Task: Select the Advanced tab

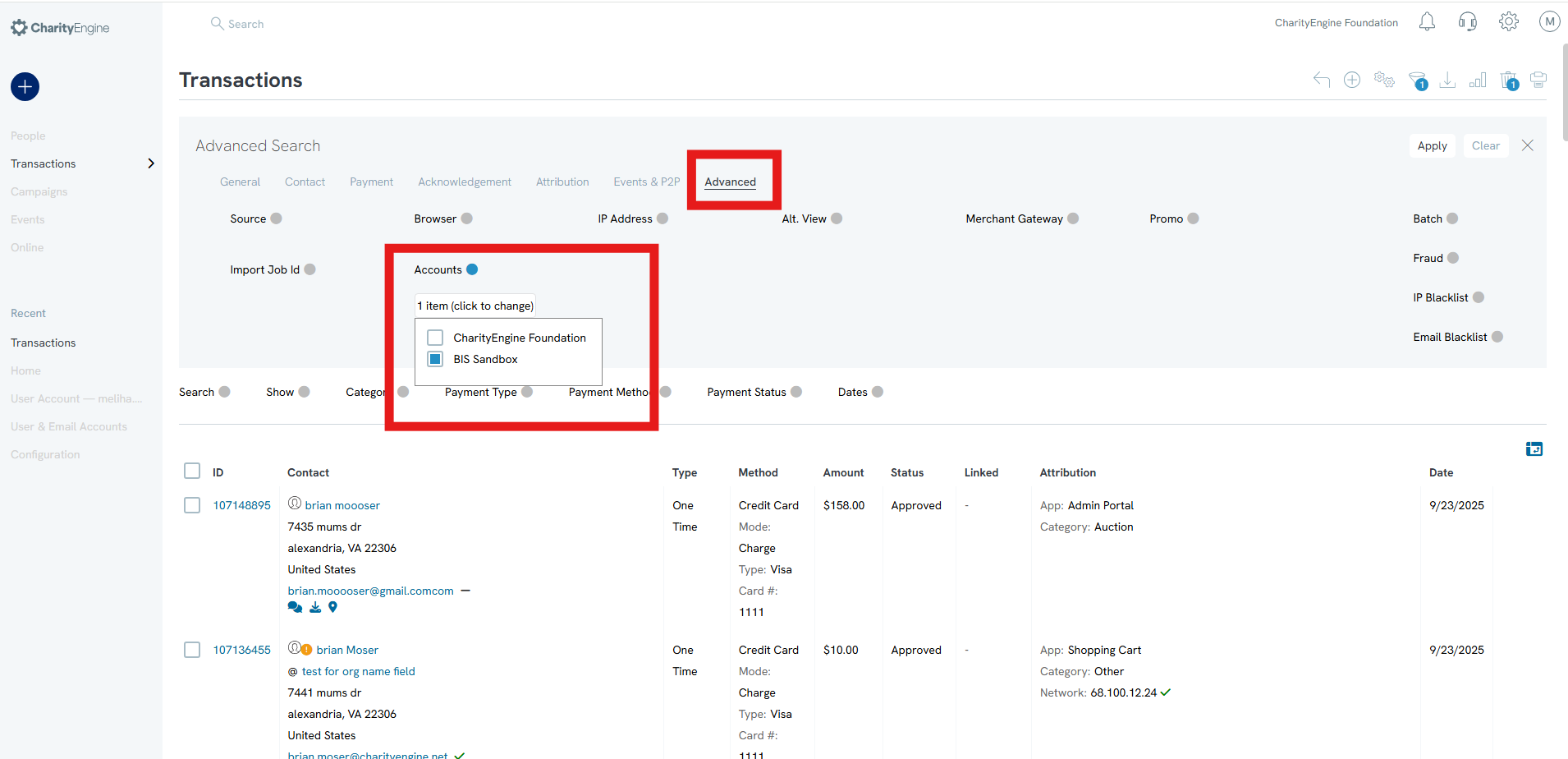Action: pos(731,182)
